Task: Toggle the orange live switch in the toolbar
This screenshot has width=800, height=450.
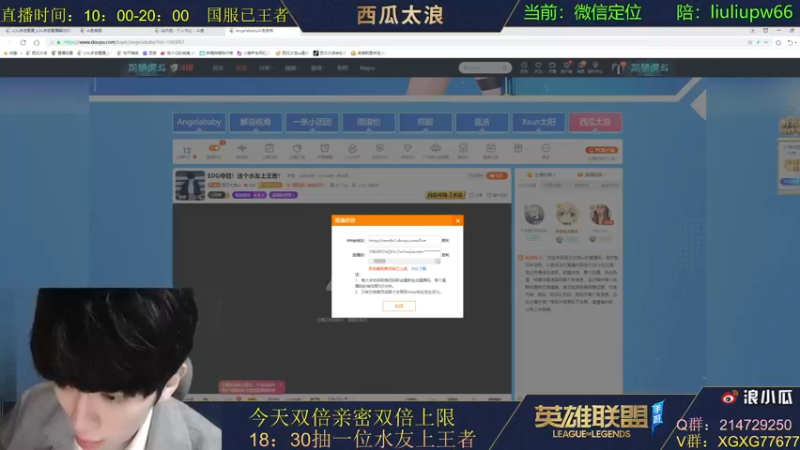Action: click(x=214, y=148)
